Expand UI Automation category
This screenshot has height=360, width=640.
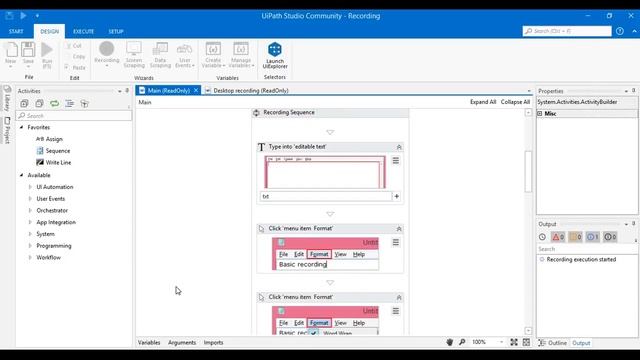point(30,187)
